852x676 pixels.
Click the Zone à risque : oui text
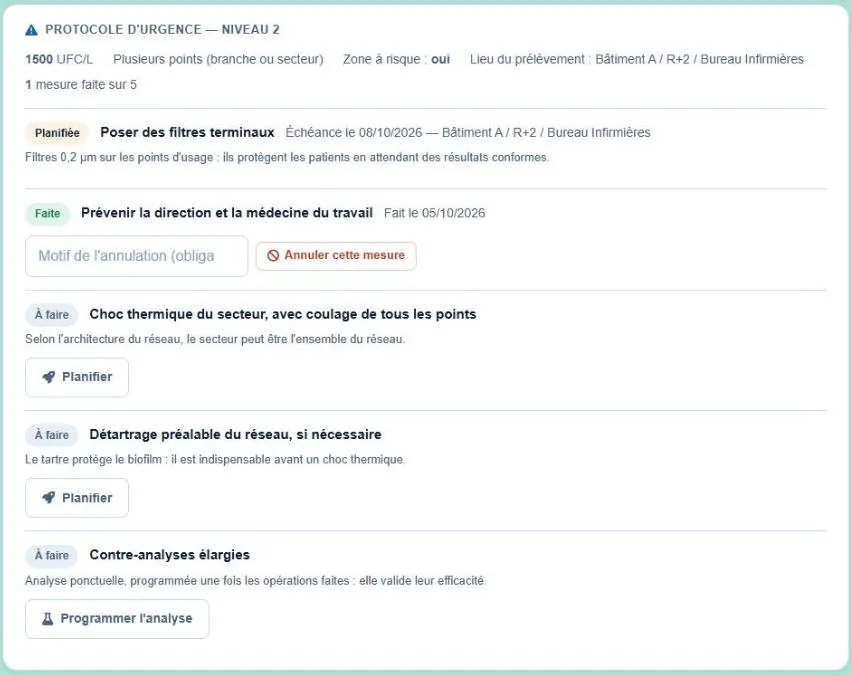pos(396,59)
